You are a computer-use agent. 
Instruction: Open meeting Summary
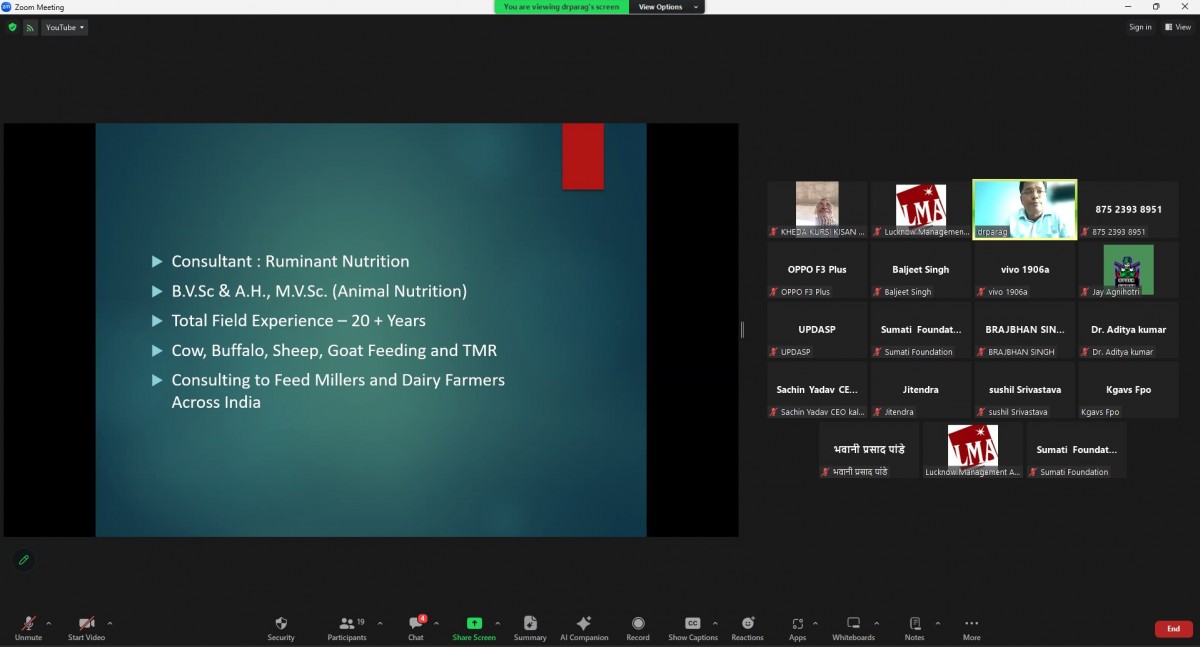530,624
